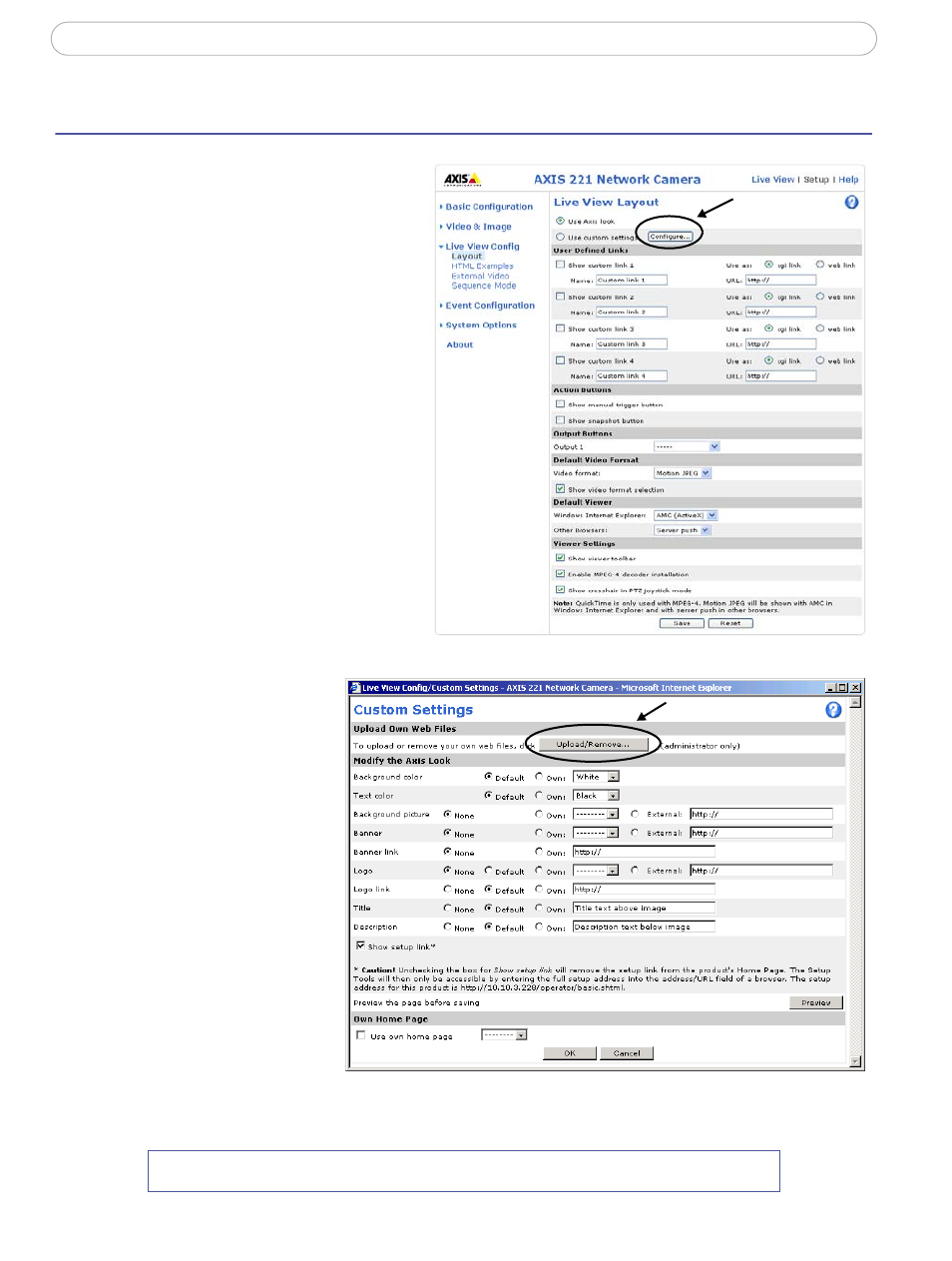This screenshot has width=952, height=1261.
Task: Choose Default radio for Description
Action: point(488,927)
